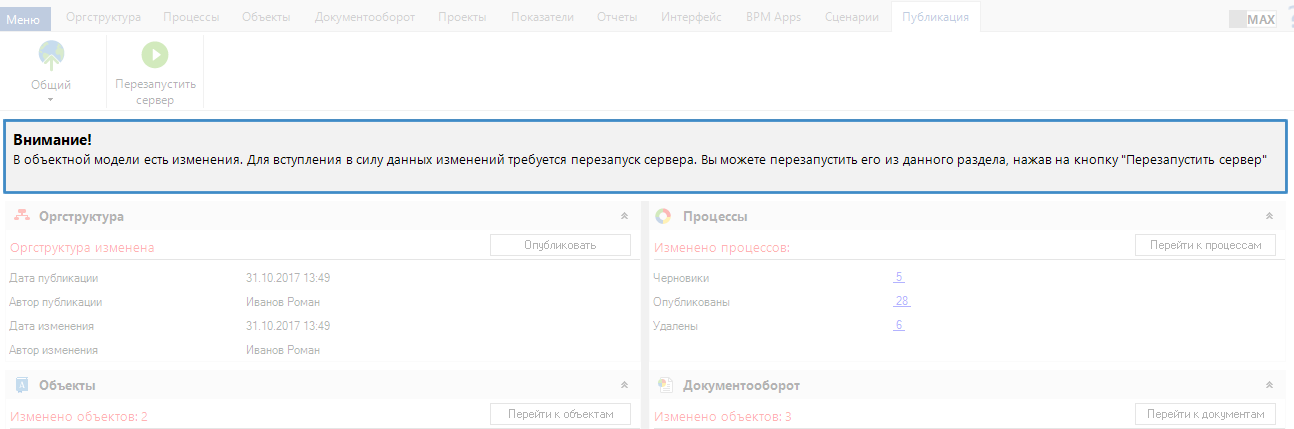Collapse the Процессы panel

(x=1269, y=216)
